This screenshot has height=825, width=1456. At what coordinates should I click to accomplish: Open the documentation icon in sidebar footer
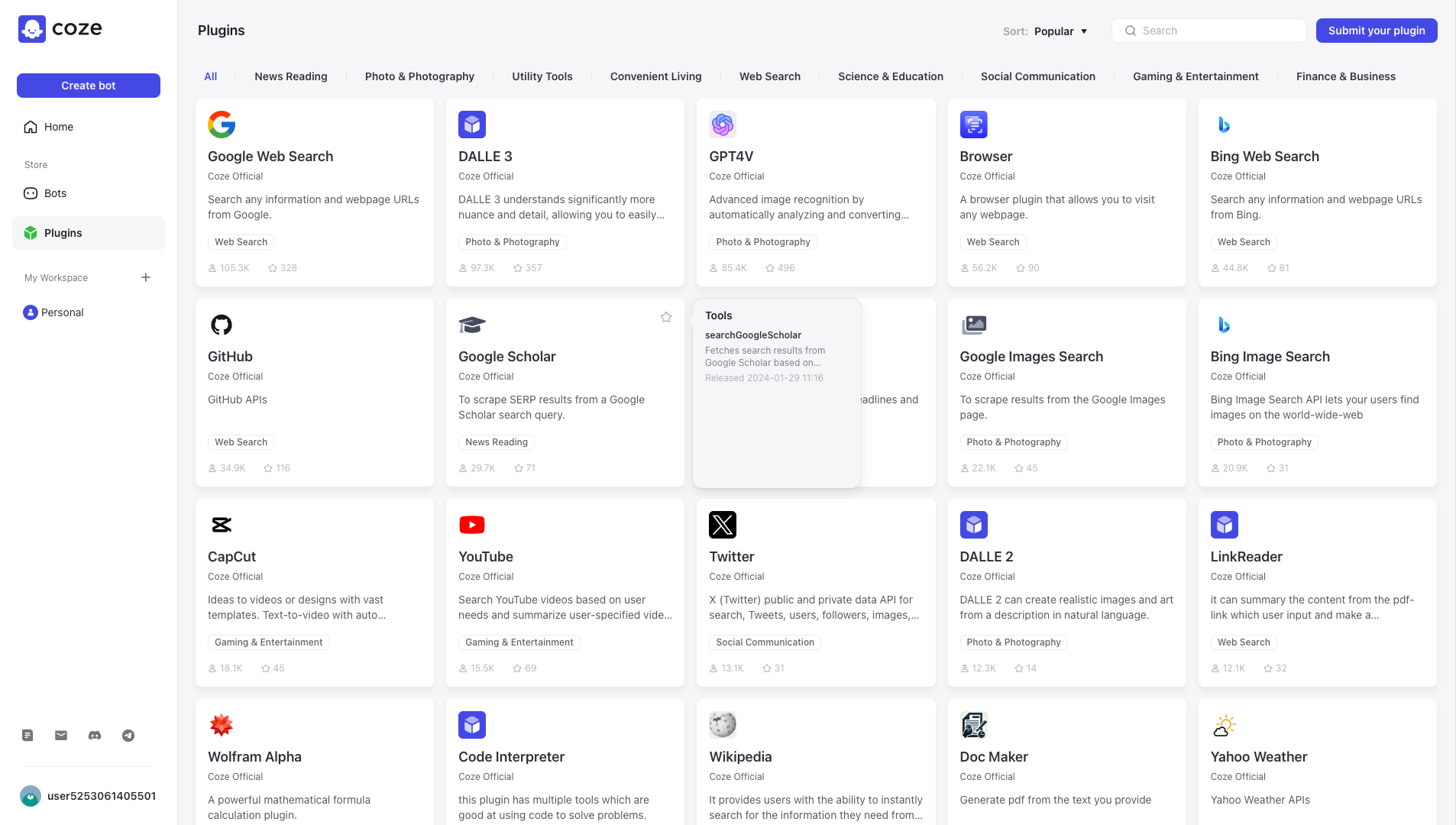pyautogui.click(x=28, y=736)
